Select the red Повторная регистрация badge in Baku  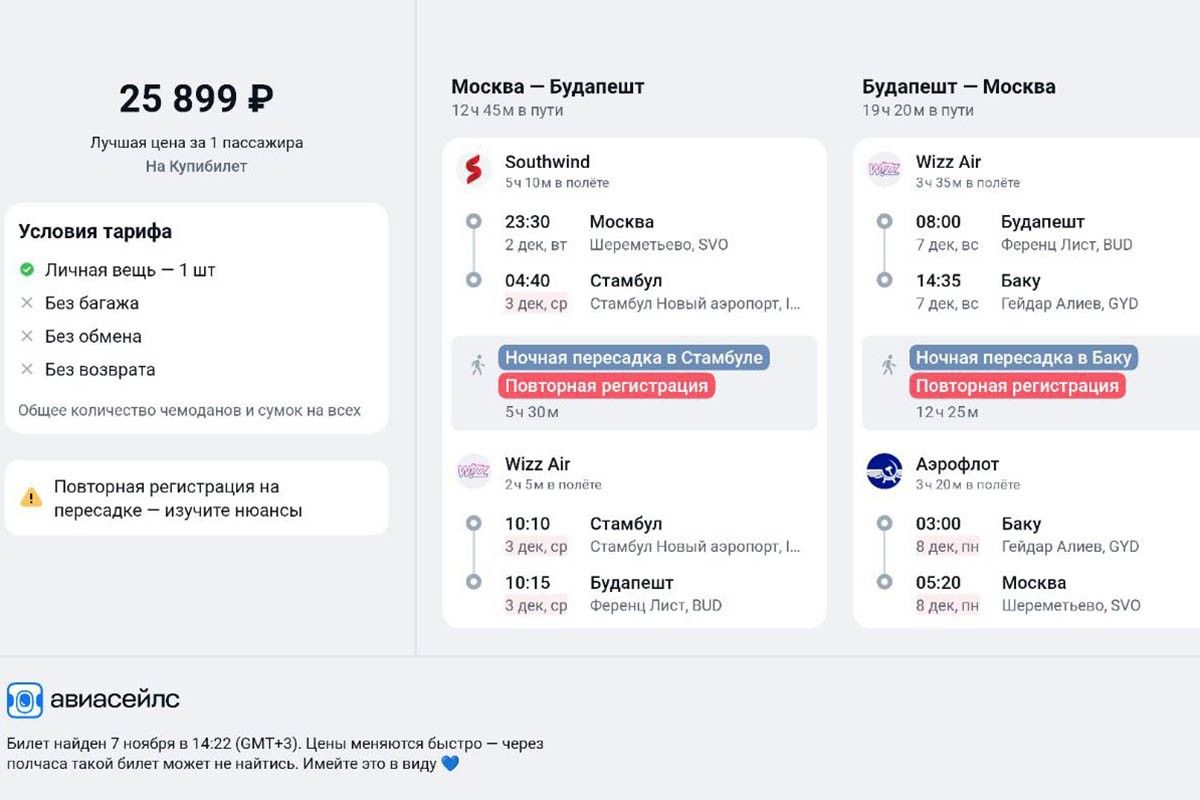click(x=1017, y=386)
